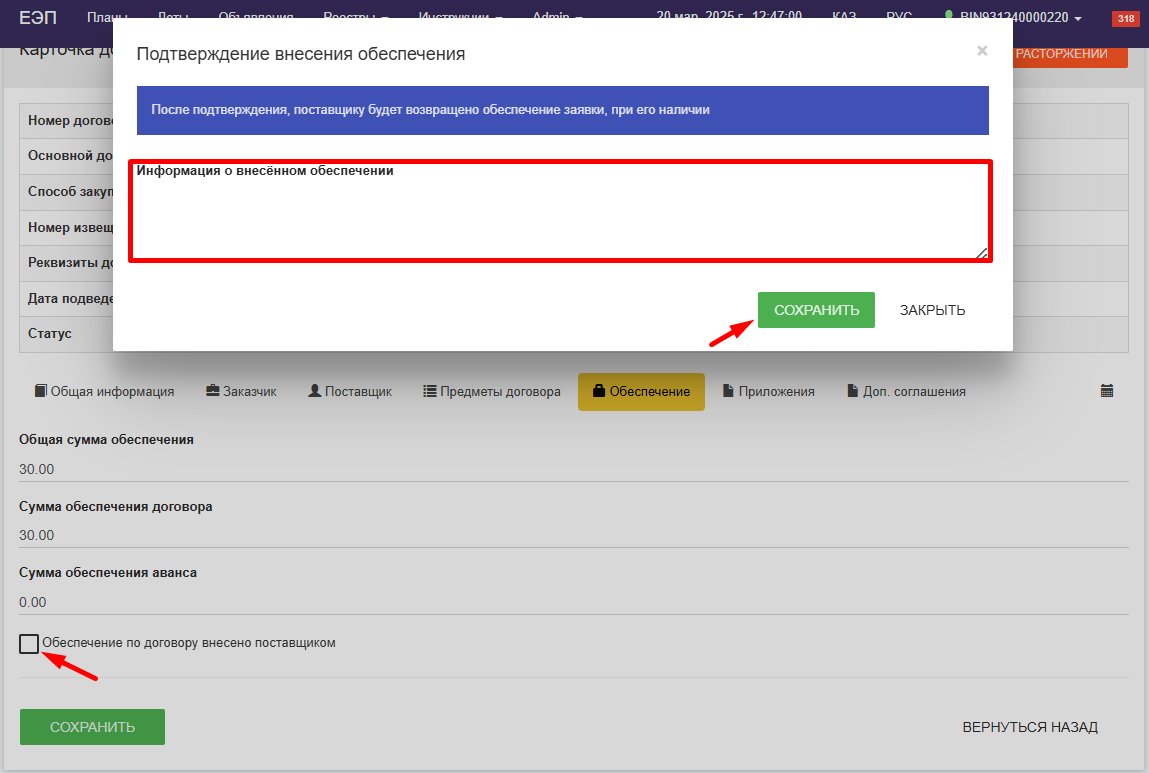Click ВЕРНУТЬСЯ НАЗАД link at the bottom
This screenshot has height=773, width=1149.
(x=1030, y=727)
